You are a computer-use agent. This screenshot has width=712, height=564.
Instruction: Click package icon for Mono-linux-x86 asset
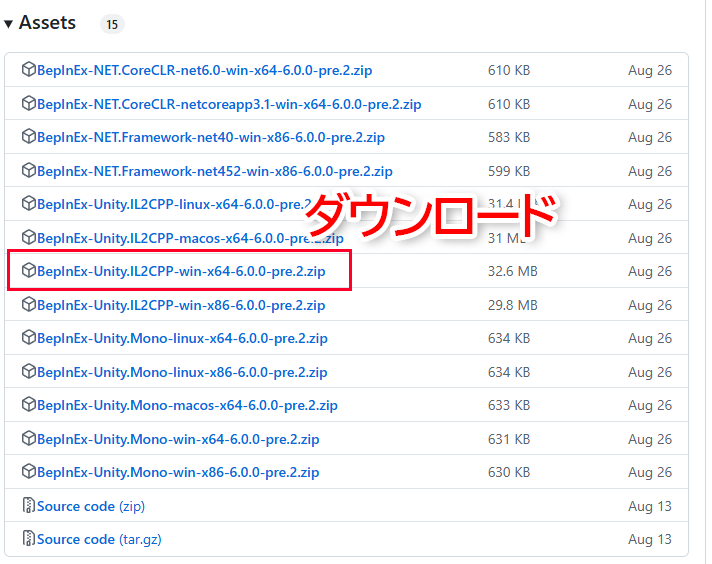[29, 372]
